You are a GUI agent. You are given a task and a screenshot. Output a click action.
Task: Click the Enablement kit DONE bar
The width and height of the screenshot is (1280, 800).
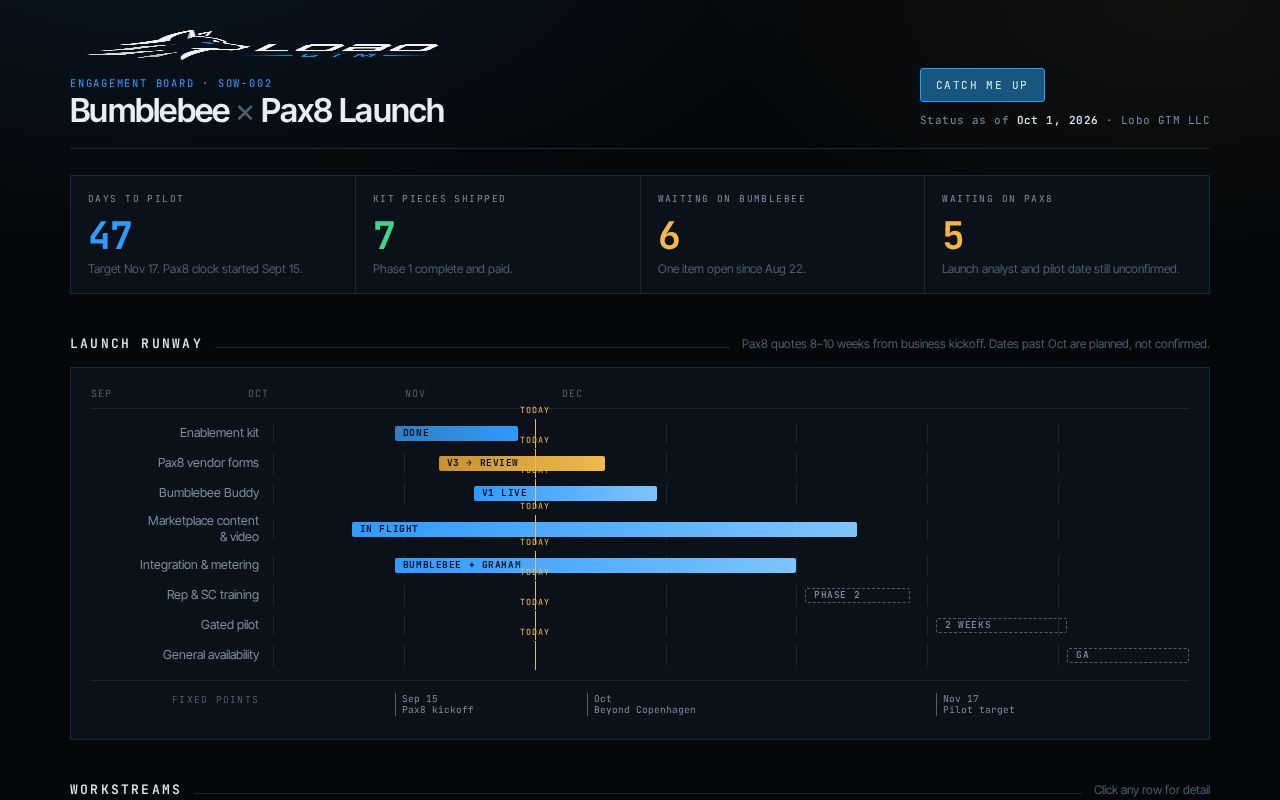click(456, 433)
